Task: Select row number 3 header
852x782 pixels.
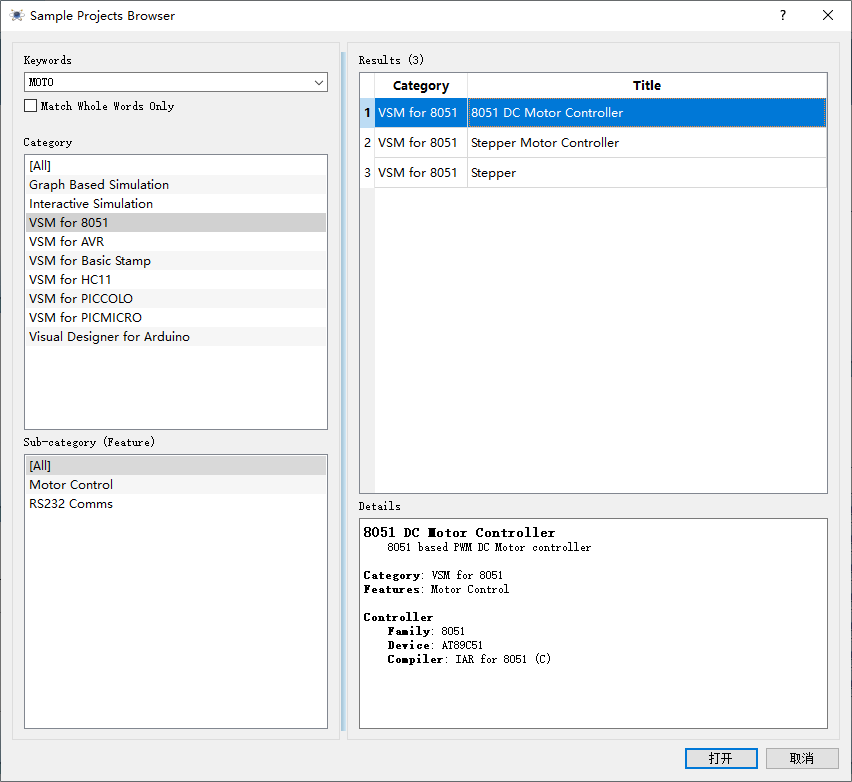Action: pos(367,173)
